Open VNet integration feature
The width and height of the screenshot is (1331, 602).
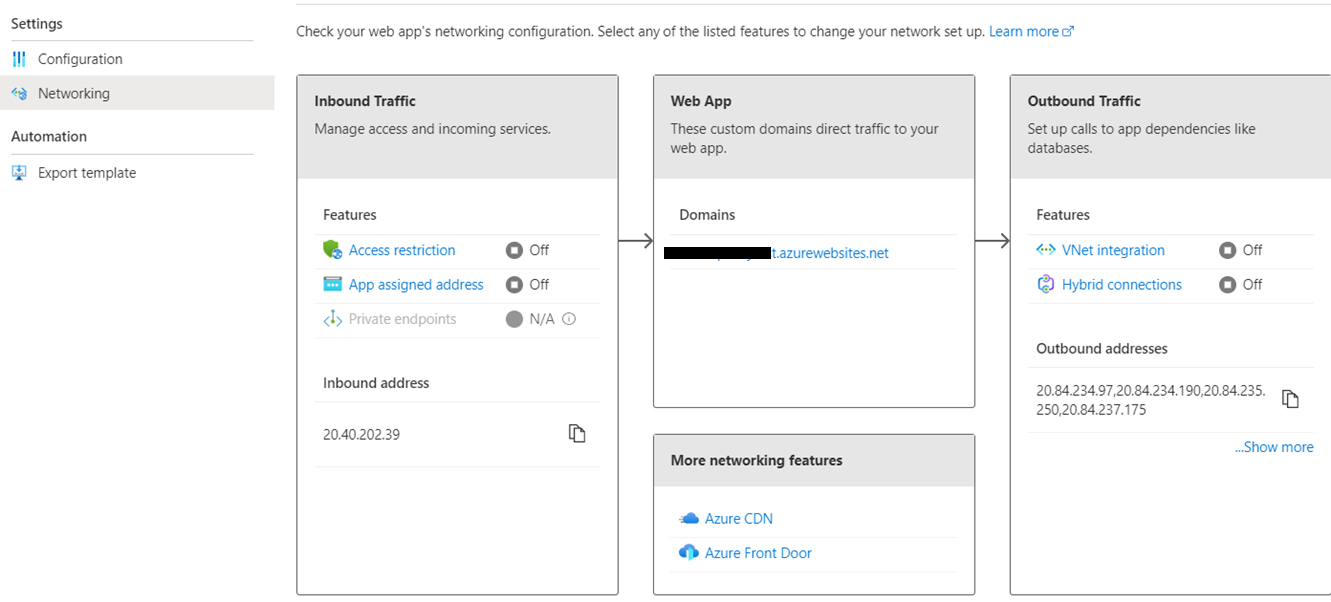(x=1113, y=250)
